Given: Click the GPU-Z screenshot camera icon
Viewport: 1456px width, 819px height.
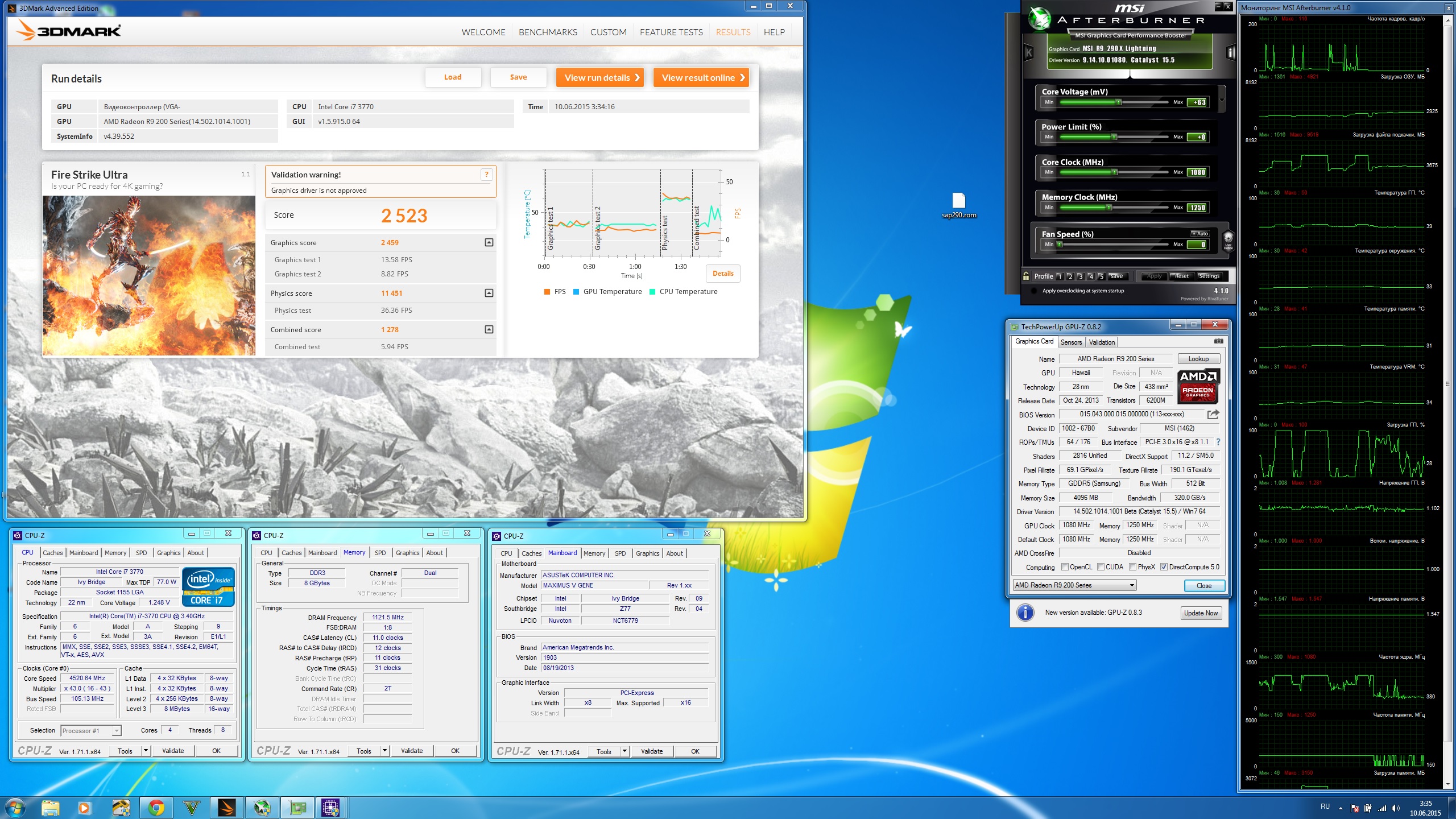Looking at the screenshot, I should pos(1218,341).
